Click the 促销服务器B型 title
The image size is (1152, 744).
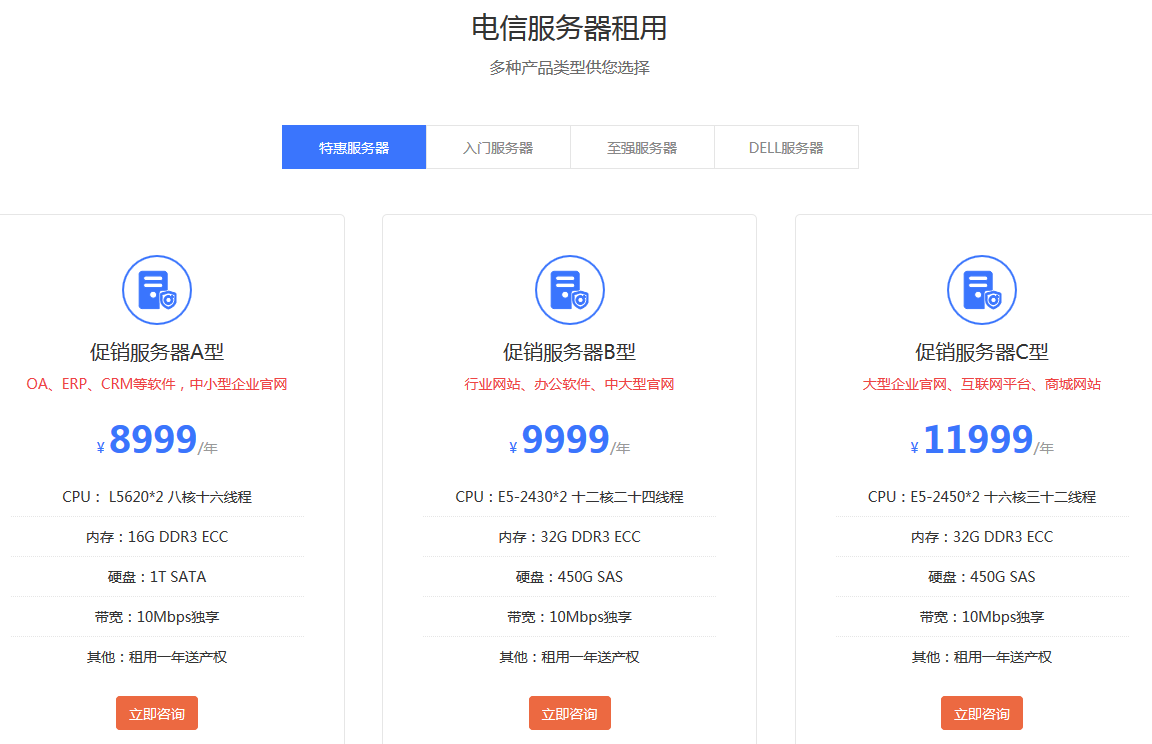click(570, 352)
